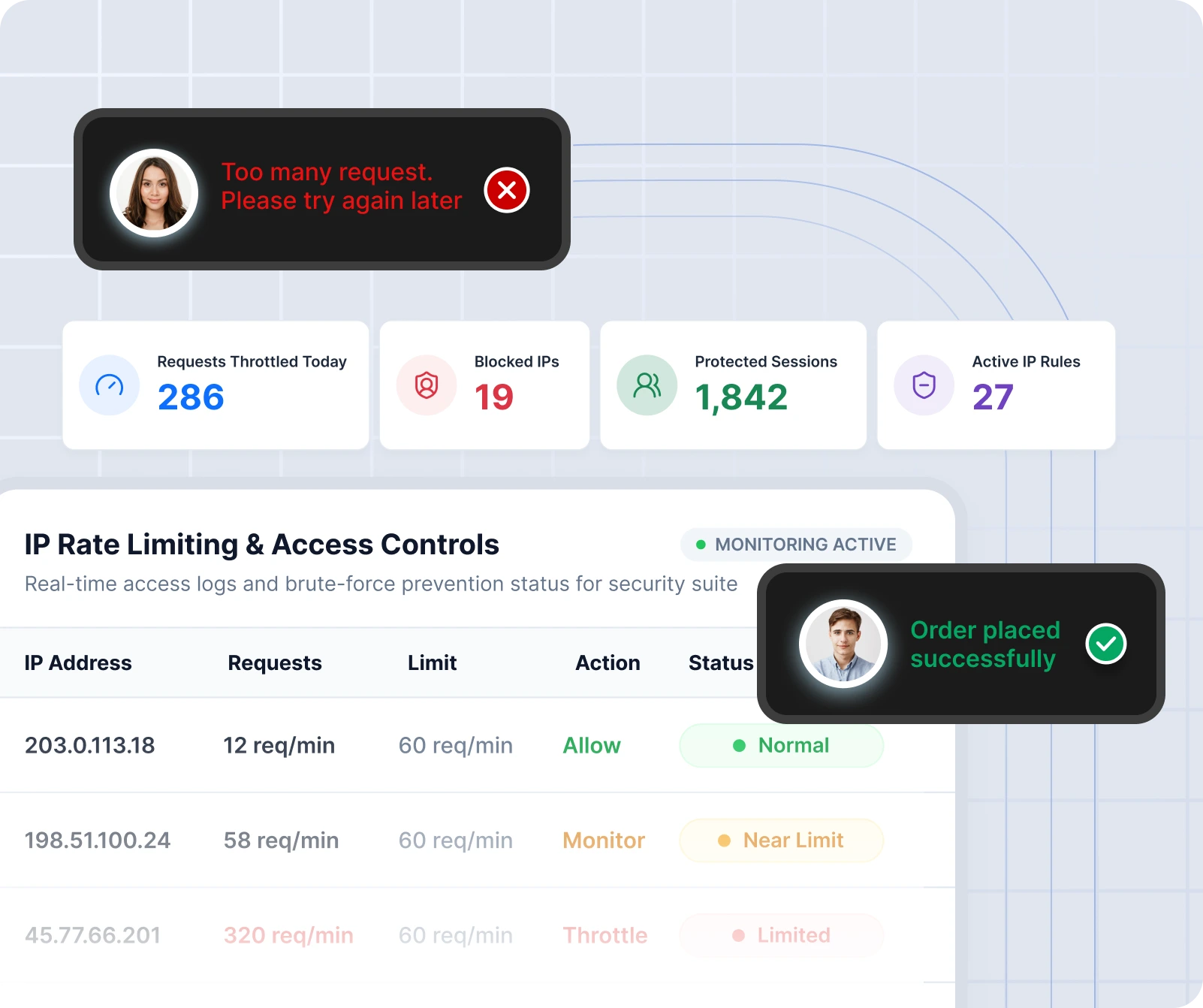
Task: Click the 60 req/min limit for 45.77.66.201
Action: 456,935
